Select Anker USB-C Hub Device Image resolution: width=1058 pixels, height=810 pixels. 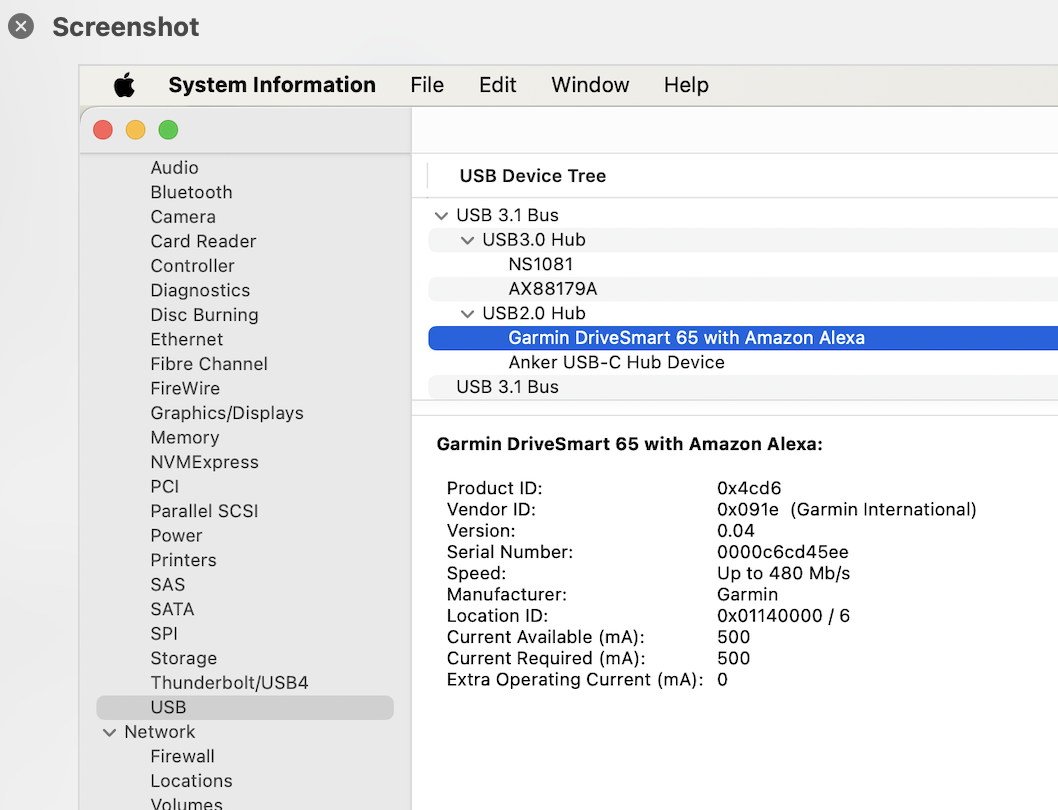(x=743, y=362)
